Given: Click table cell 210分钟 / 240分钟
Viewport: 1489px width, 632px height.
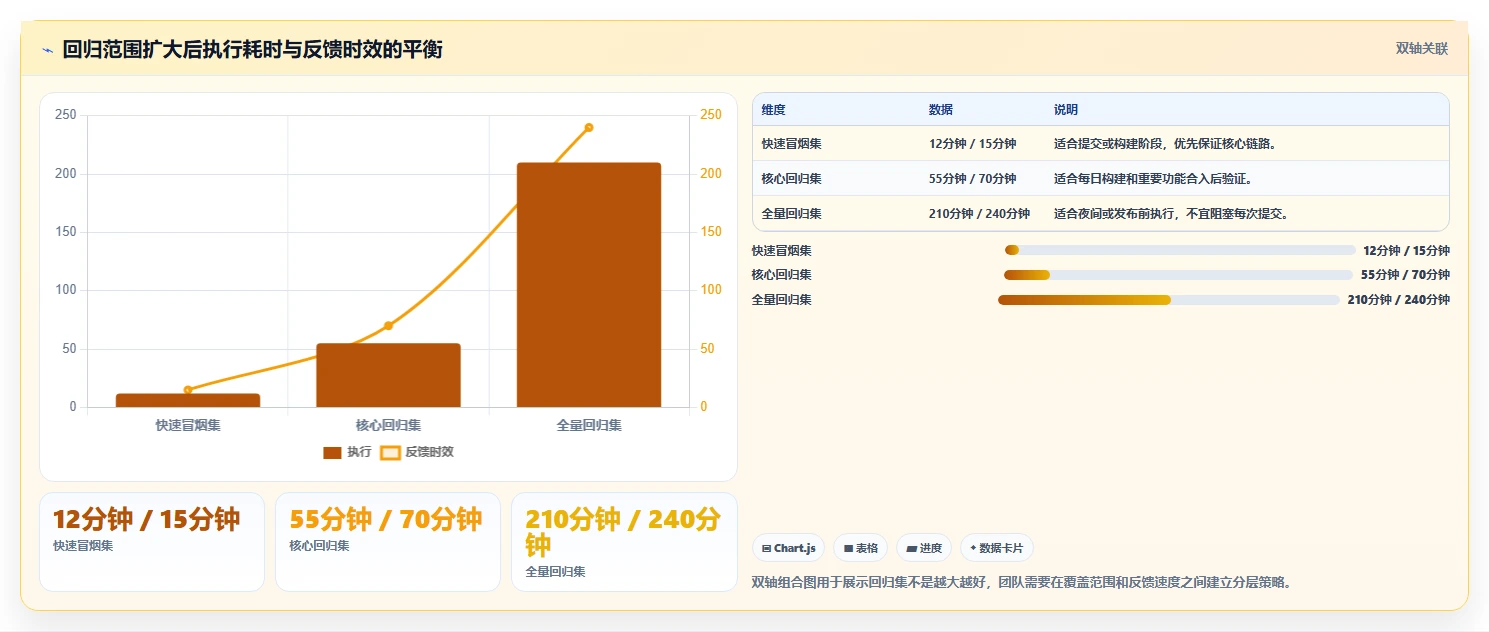Looking at the screenshot, I should pos(979,214).
